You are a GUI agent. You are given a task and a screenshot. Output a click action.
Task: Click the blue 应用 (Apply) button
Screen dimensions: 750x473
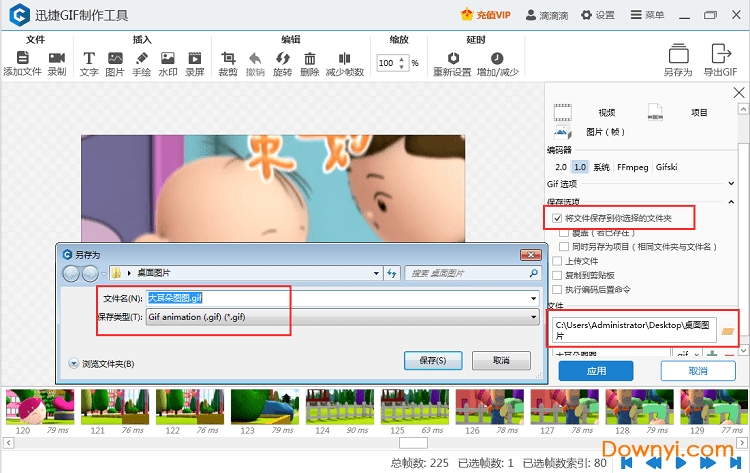[x=596, y=371]
